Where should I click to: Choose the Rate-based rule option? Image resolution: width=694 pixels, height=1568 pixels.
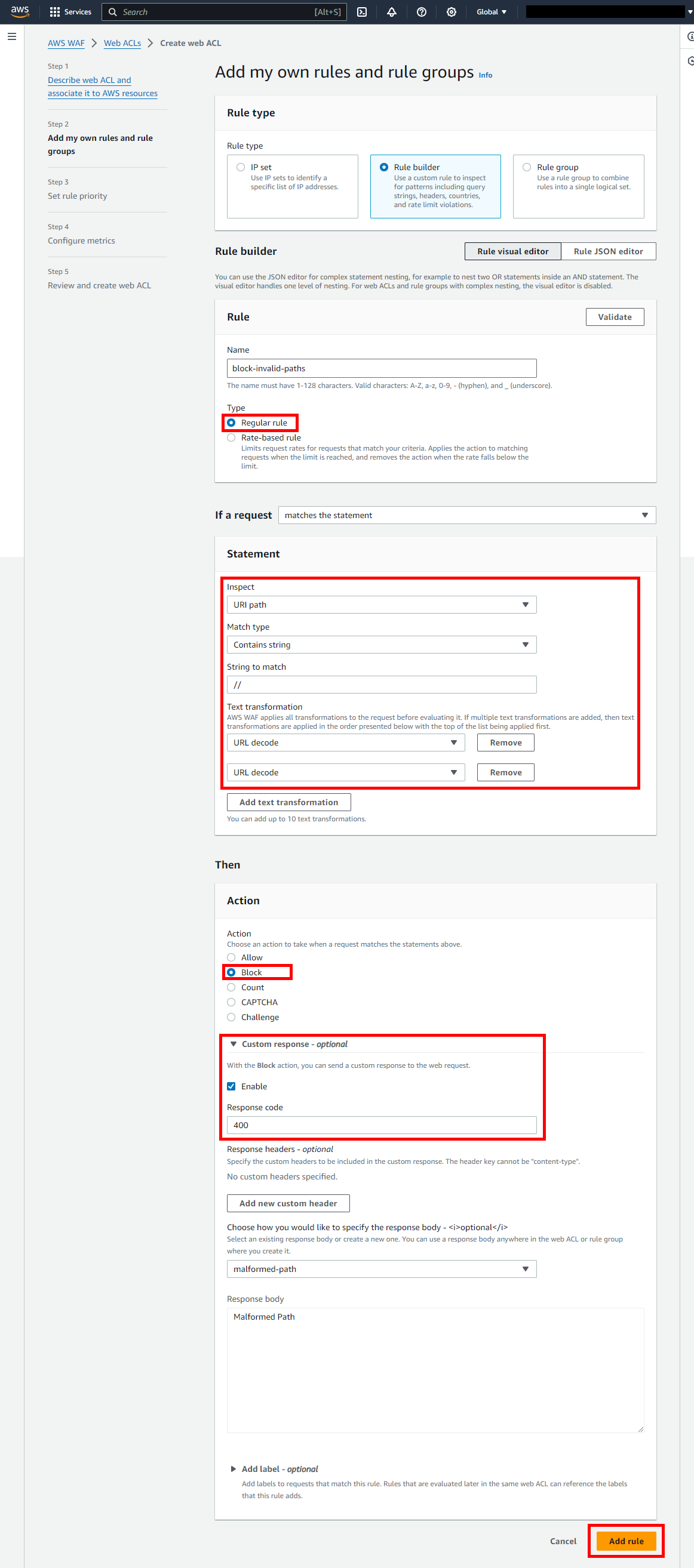[x=232, y=438]
